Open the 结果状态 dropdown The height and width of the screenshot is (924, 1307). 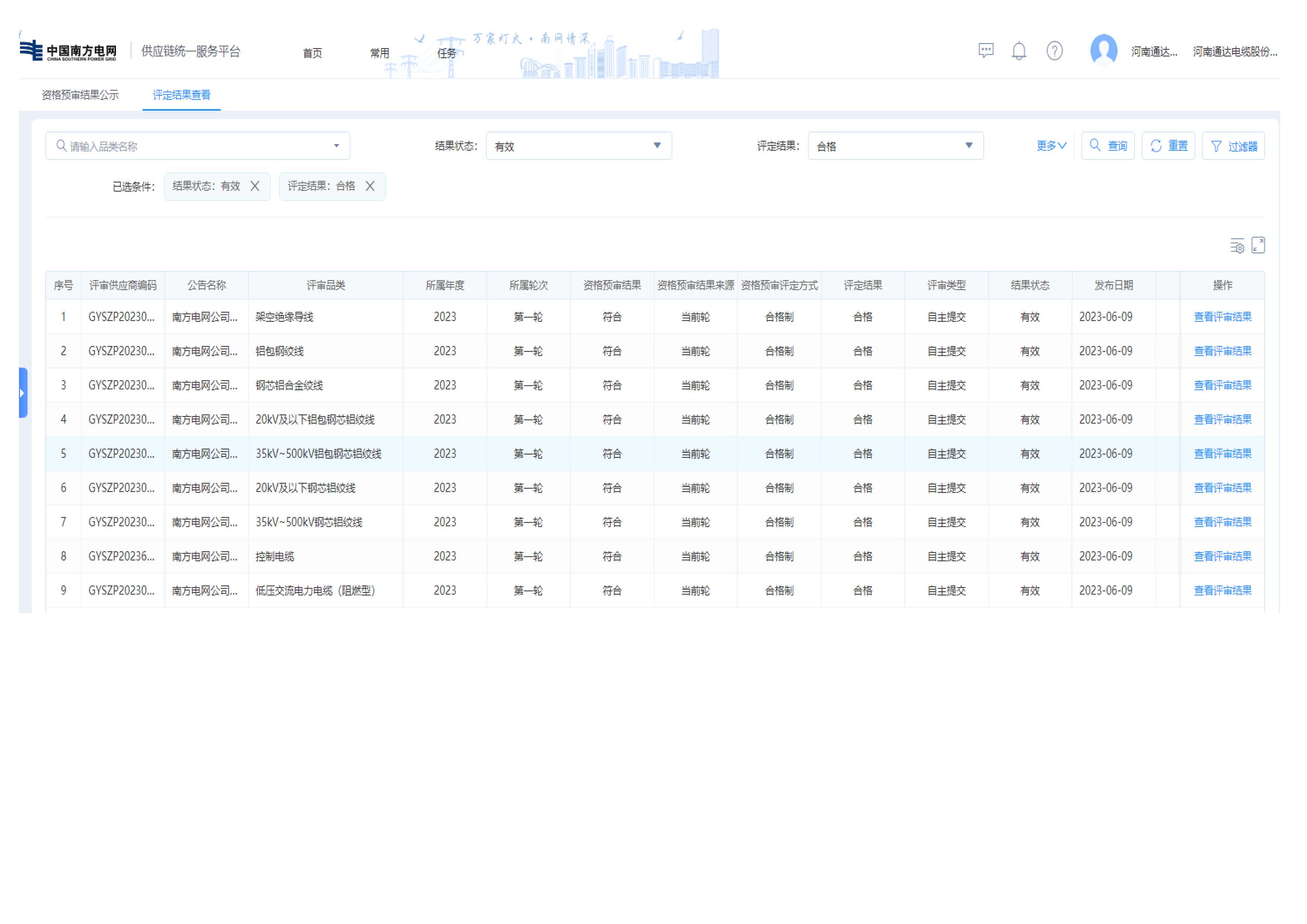[578, 146]
